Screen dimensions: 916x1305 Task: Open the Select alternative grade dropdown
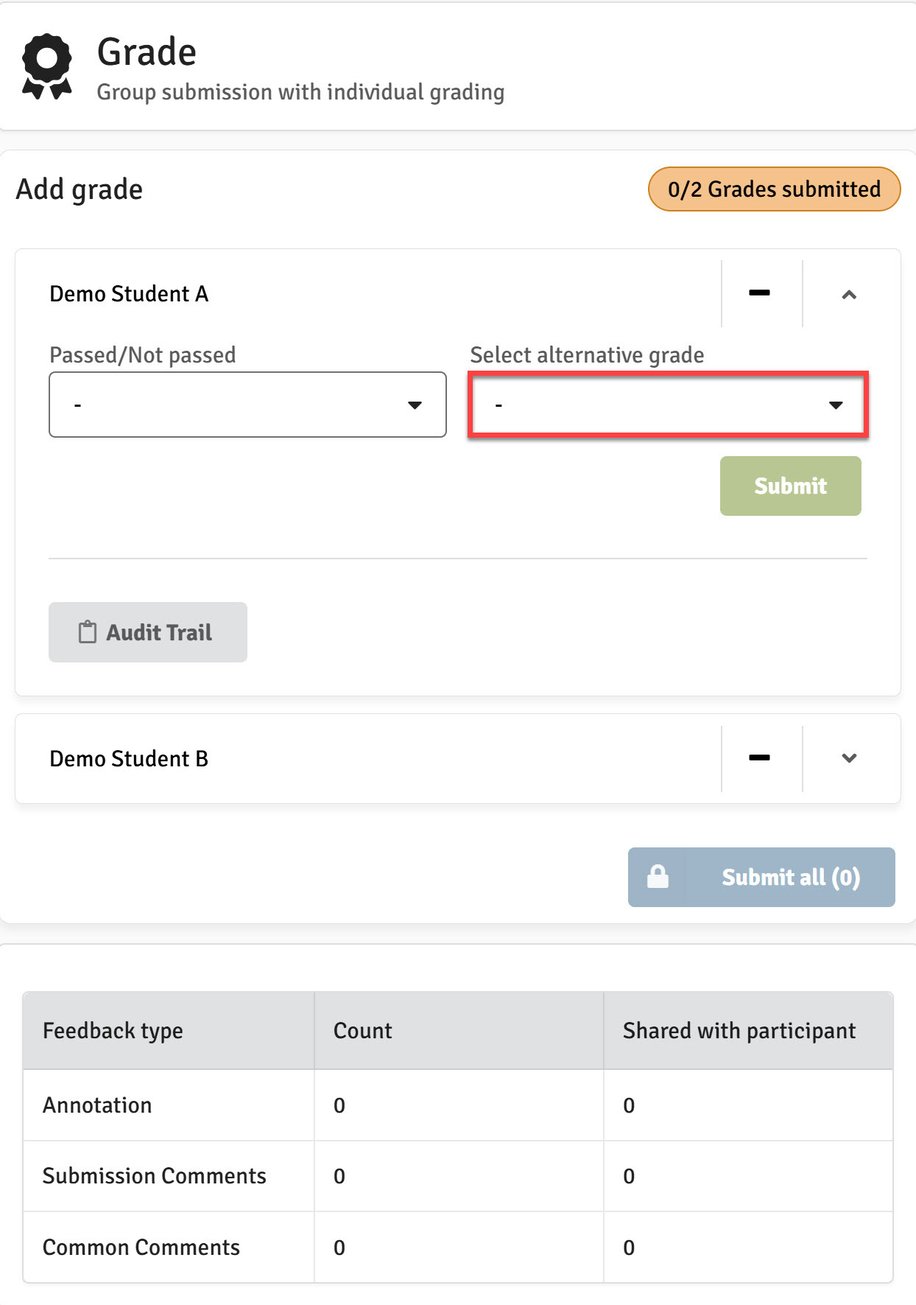667,405
